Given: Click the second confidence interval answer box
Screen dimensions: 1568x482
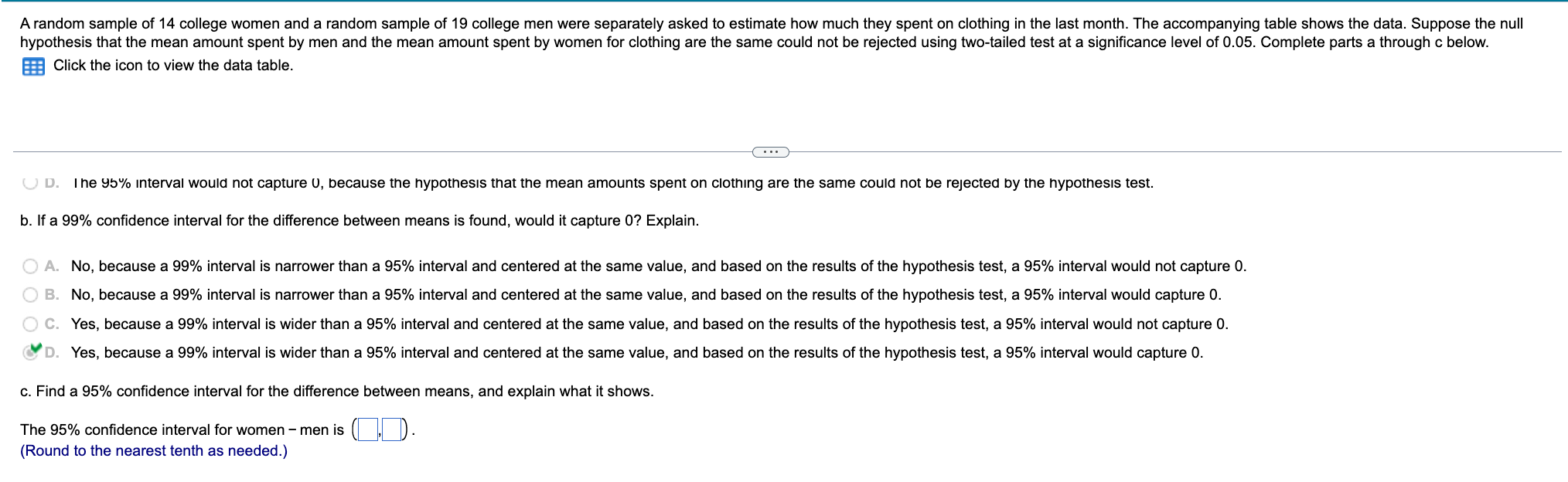Looking at the screenshot, I should click(x=392, y=429).
